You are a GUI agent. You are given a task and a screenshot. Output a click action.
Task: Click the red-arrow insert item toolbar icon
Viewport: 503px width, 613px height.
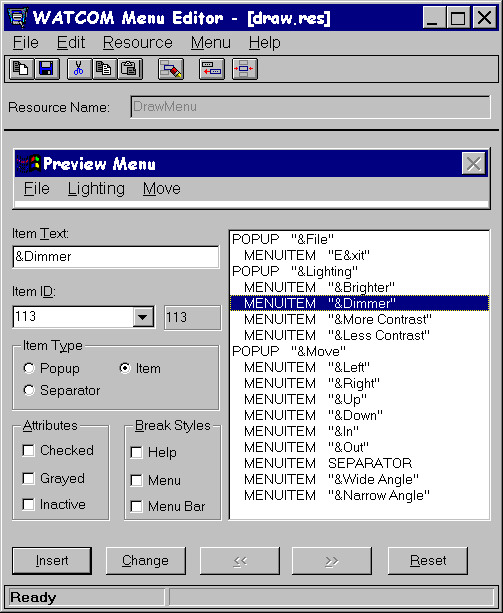211,69
